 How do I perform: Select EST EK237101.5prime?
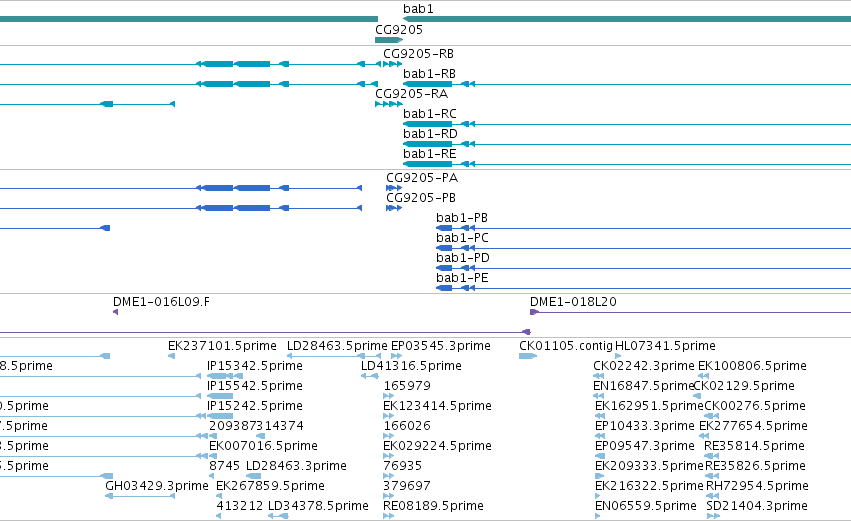click(x=222, y=346)
